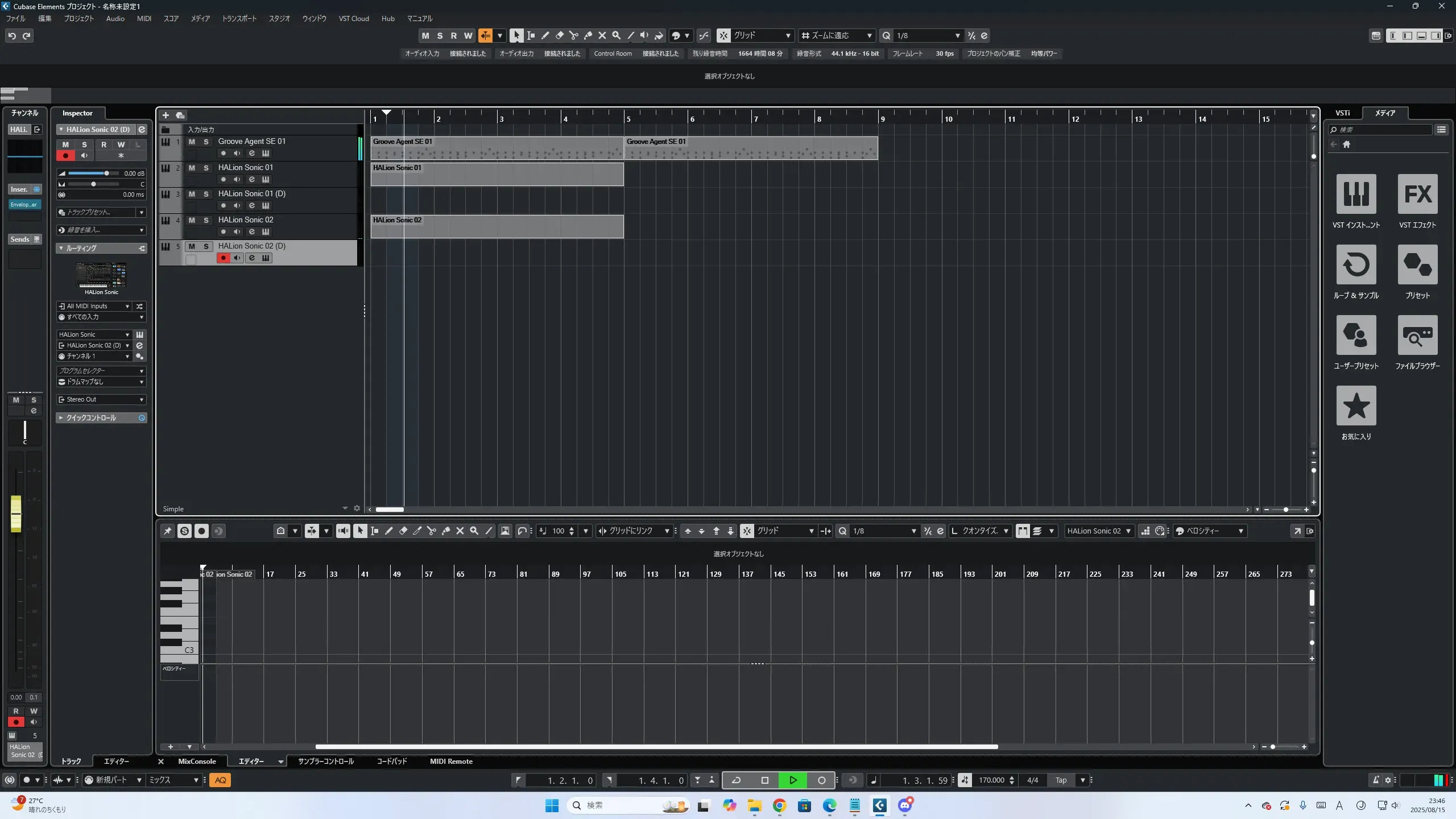
Task: Select the Eraser tool in top toolbar
Action: 559,35
